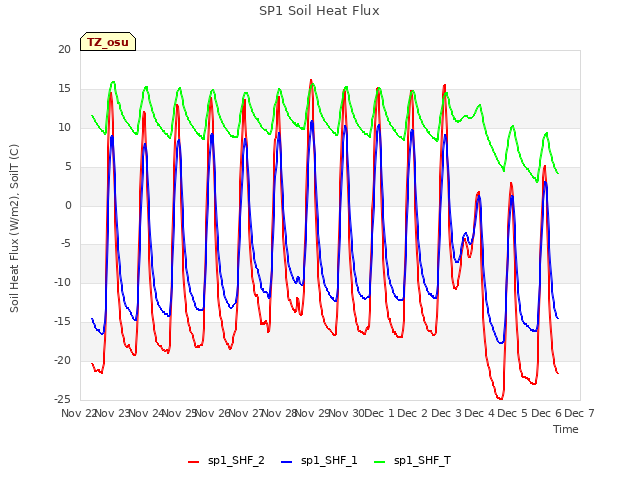Toggle the sp1_SHF_2 legend entry
The height and width of the screenshot is (480, 640).
226,461
